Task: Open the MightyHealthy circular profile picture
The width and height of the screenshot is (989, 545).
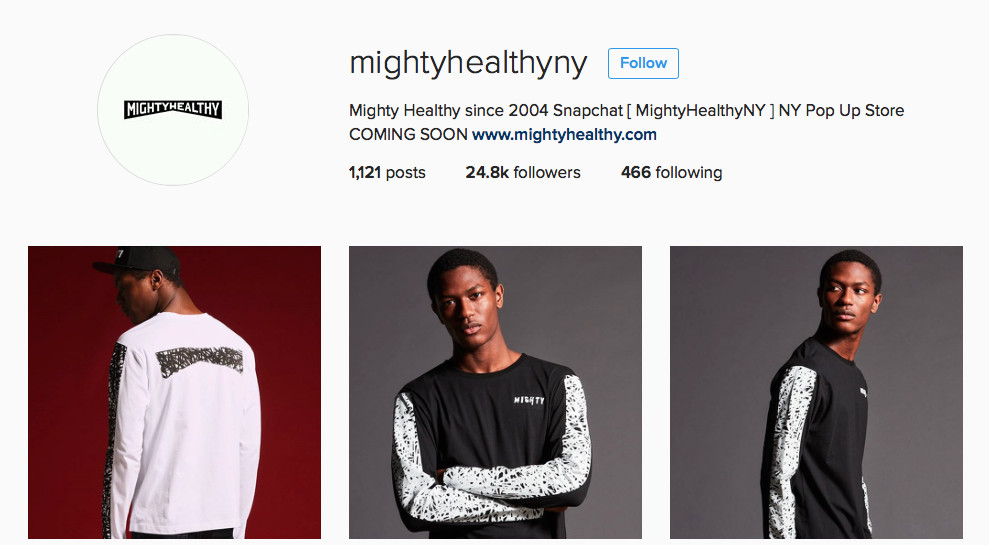Action: point(173,110)
